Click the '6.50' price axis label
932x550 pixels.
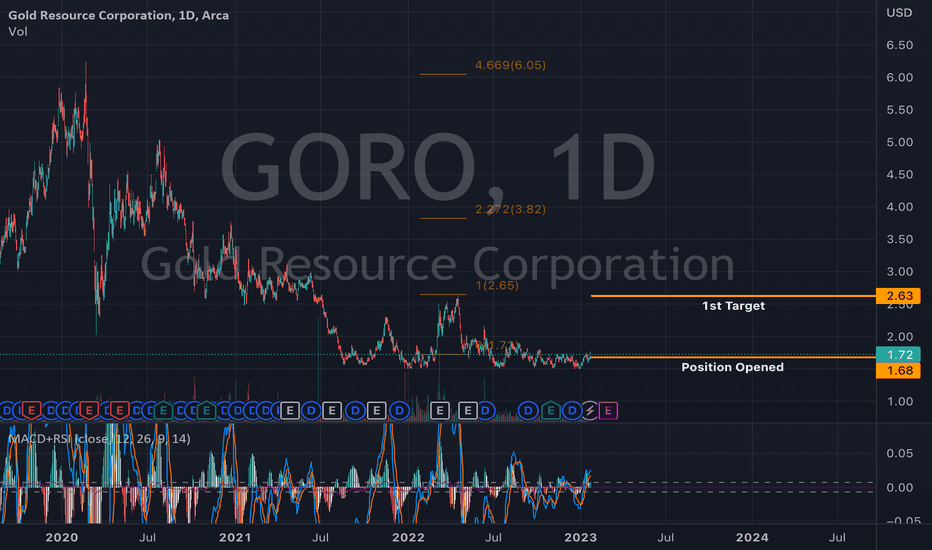click(x=899, y=45)
